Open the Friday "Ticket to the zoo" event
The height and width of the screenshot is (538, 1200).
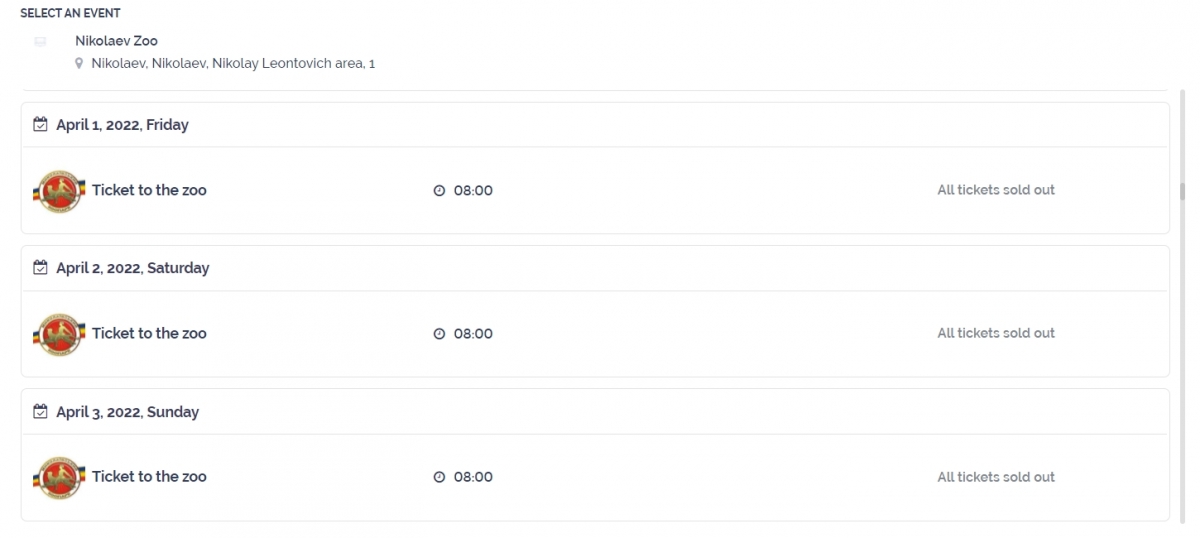pyautogui.click(x=149, y=190)
